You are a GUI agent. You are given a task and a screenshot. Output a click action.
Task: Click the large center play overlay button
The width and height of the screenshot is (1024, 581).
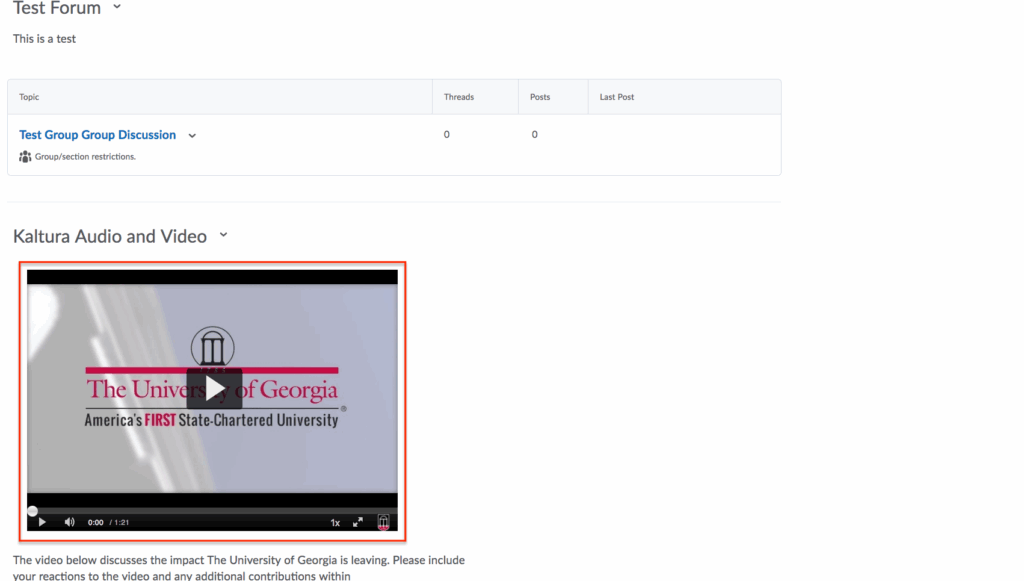214,389
